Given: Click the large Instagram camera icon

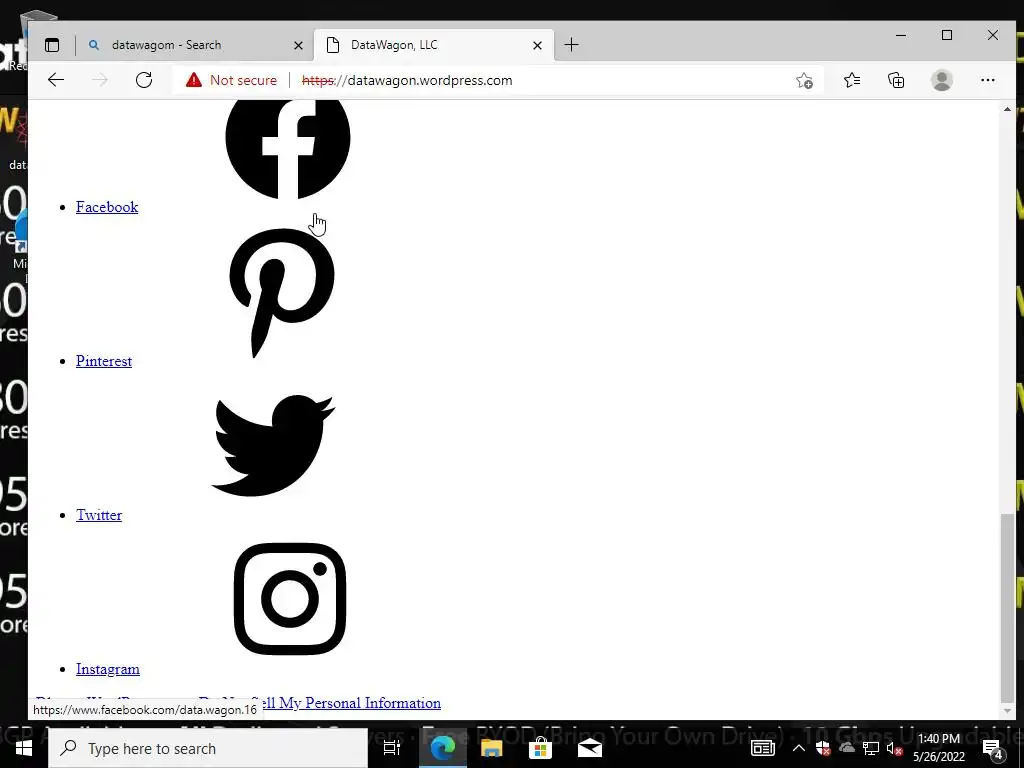Looking at the screenshot, I should point(290,598).
